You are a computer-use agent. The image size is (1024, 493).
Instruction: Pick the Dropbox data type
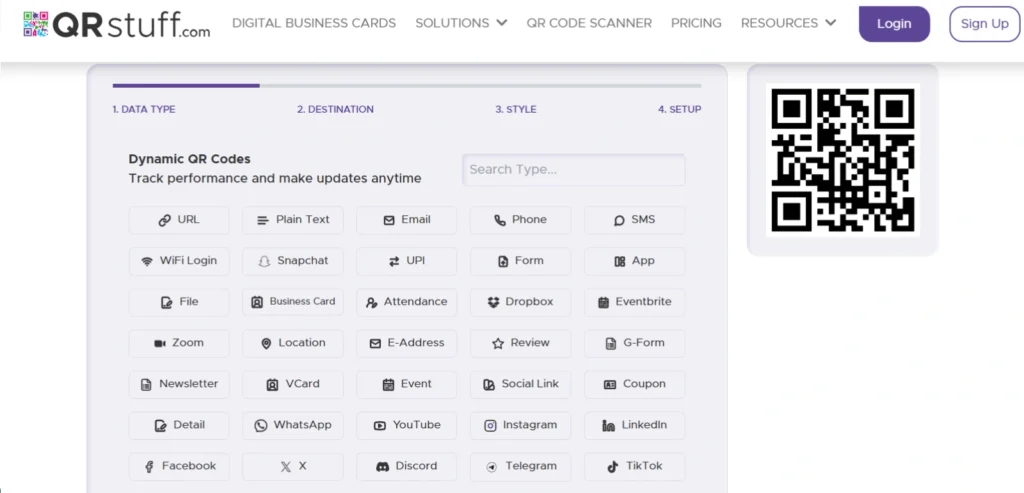click(520, 302)
